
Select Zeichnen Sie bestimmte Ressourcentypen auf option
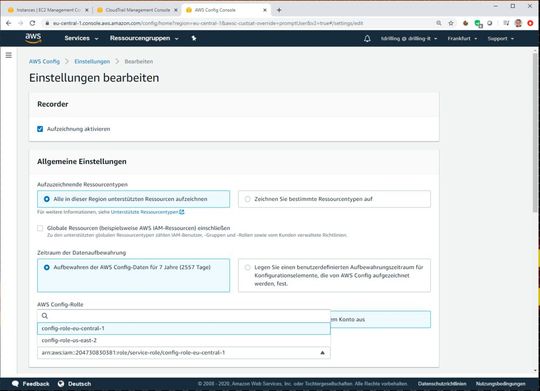point(334,199)
